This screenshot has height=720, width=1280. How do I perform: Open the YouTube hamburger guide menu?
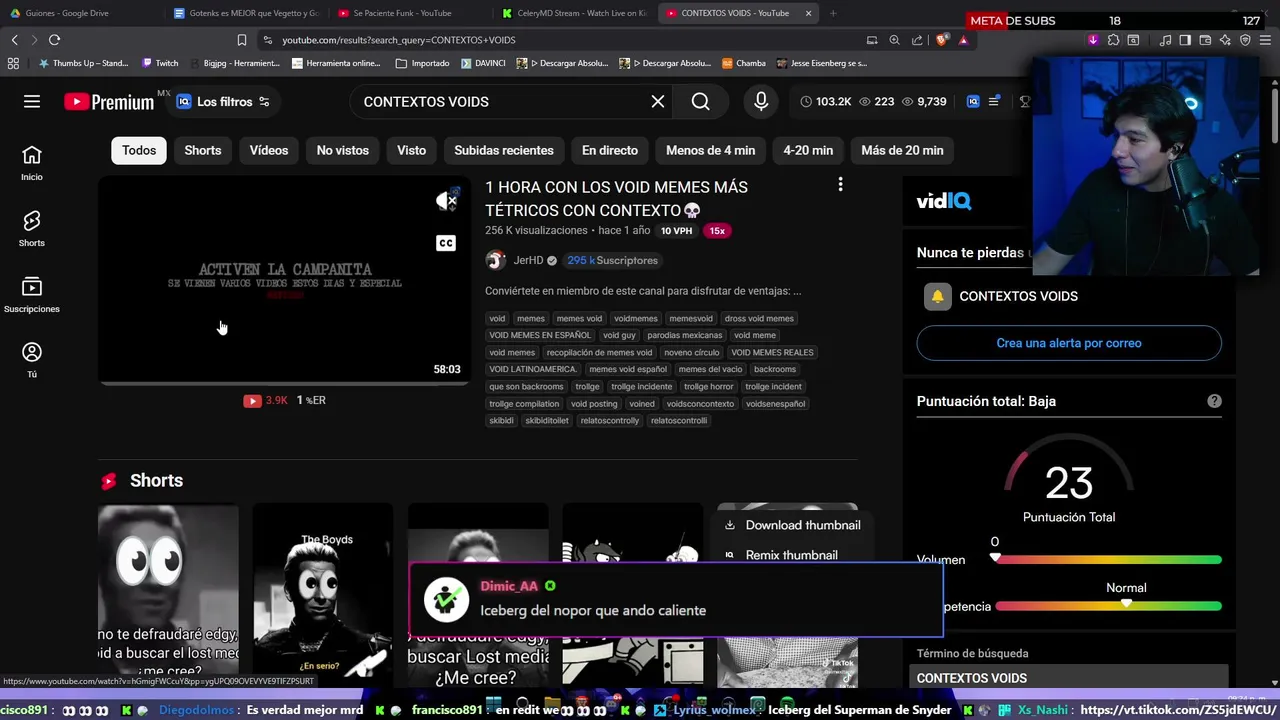32,101
